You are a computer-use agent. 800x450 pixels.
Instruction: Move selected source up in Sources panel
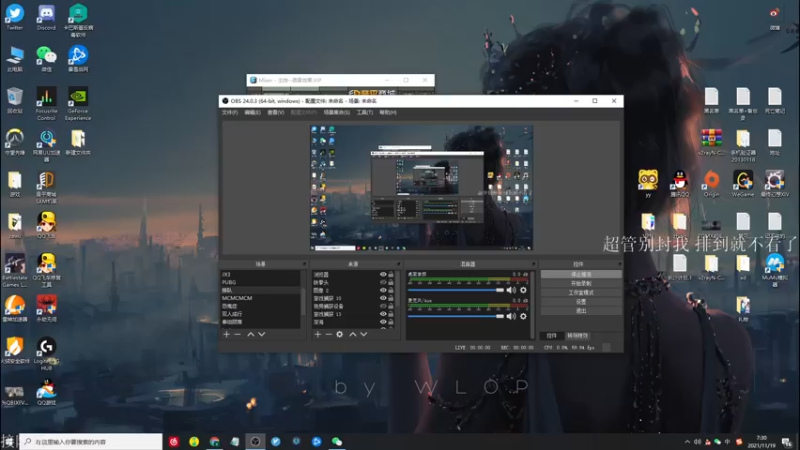[x=353, y=334]
